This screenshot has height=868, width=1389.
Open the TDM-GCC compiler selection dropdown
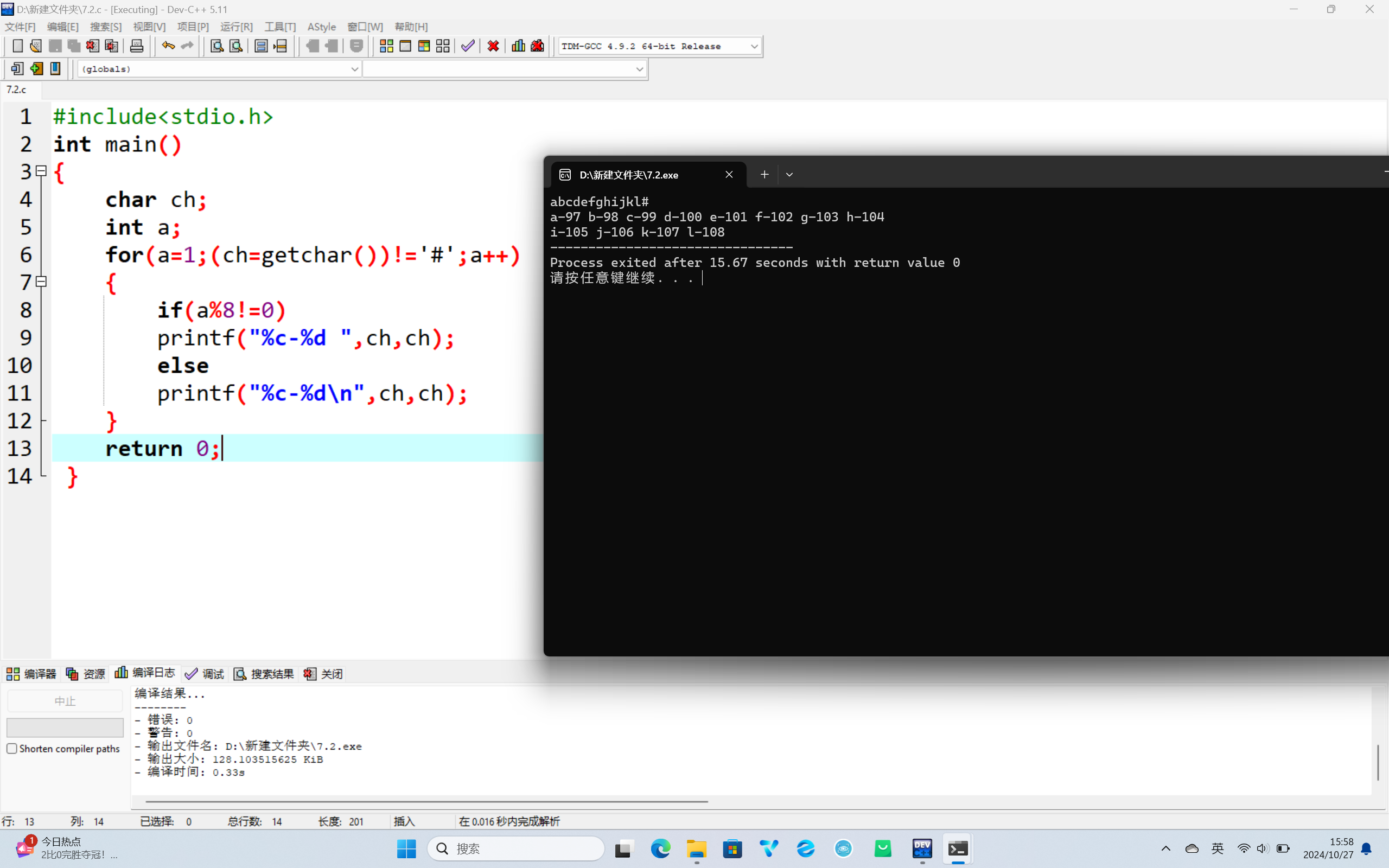(x=754, y=47)
